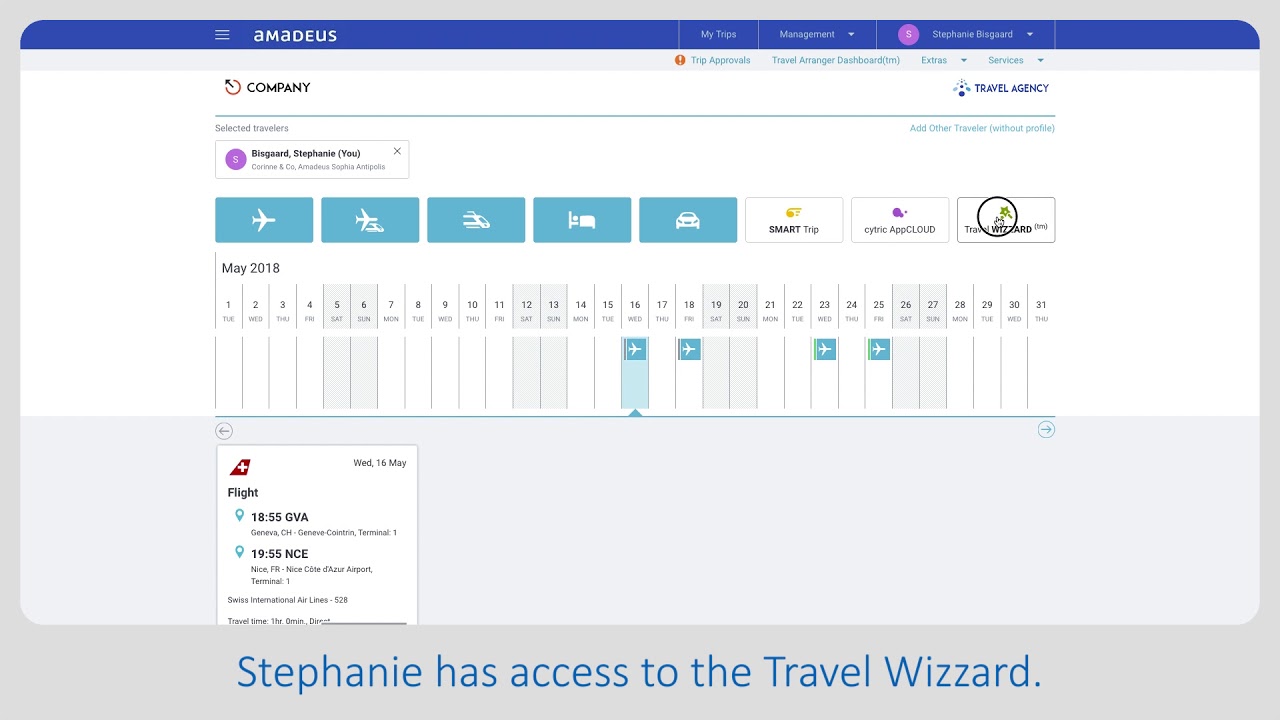This screenshot has width=1280, height=720.
Task: Open cytric AppCLOUD
Action: click(900, 220)
